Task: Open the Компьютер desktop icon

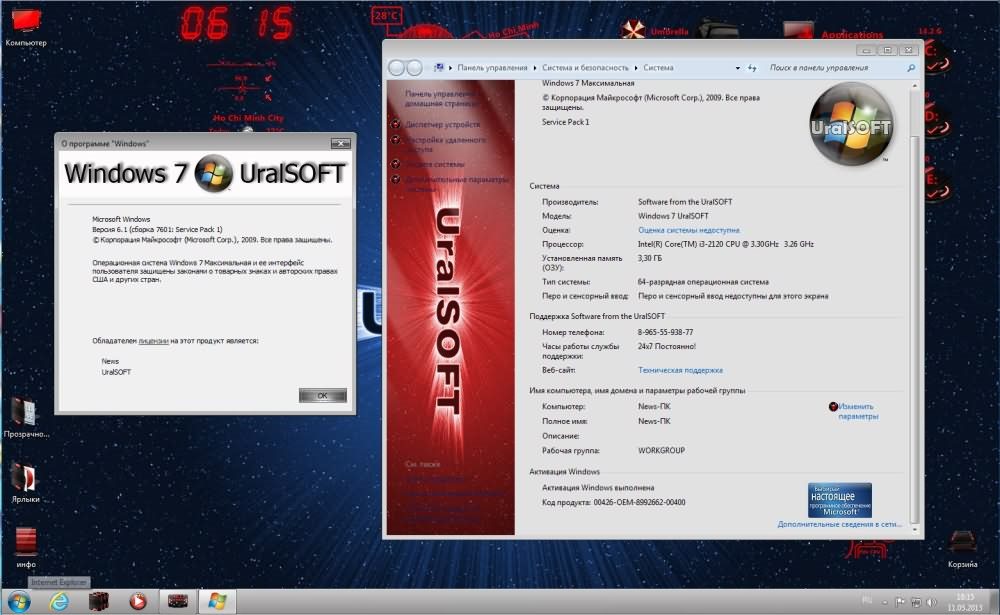Action: coord(25,20)
